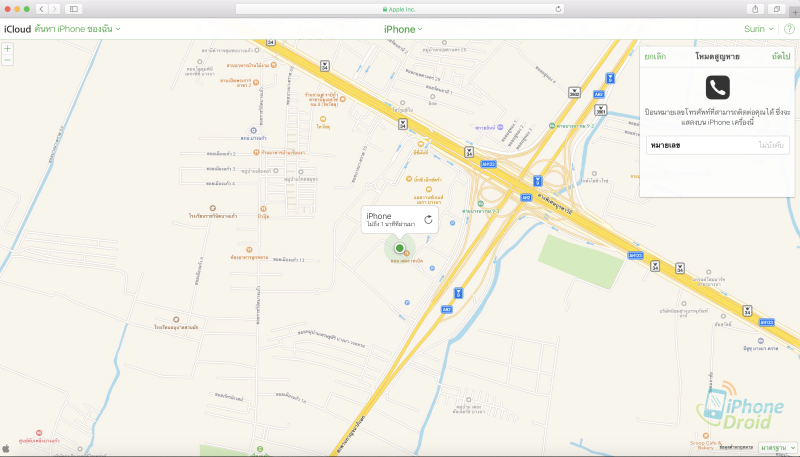800x457 pixels.
Task: Select the สถล.บางแก้ว blue map marker
Action: 253,131
